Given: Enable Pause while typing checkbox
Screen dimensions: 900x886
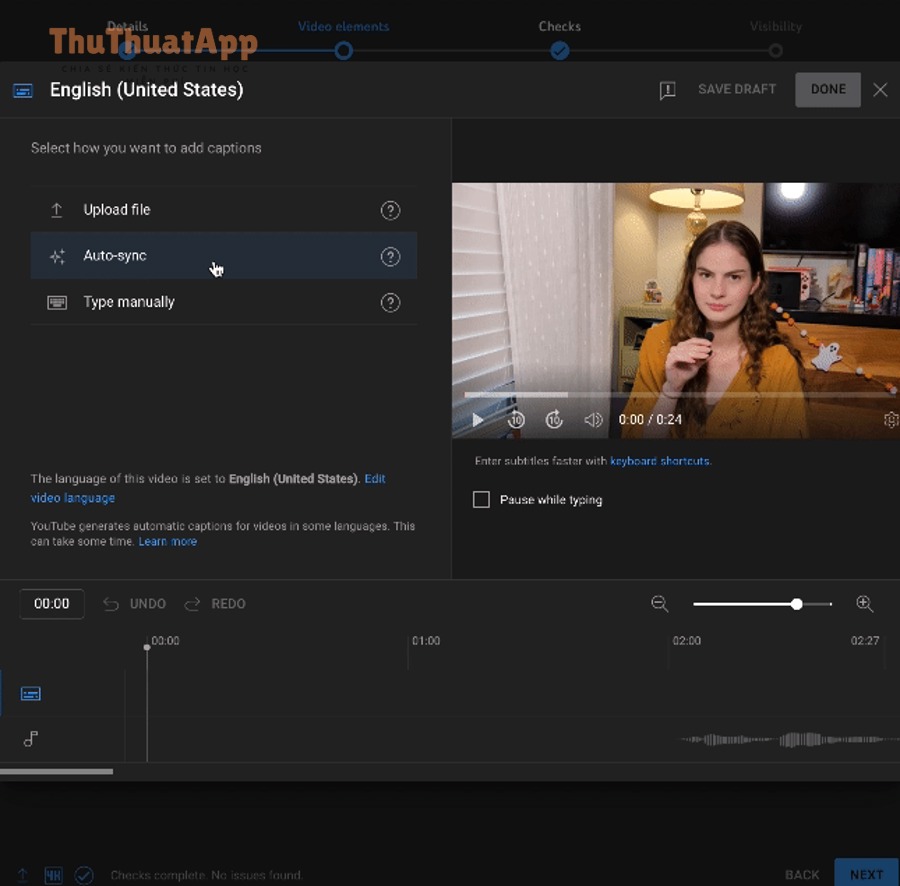Looking at the screenshot, I should (x=481, y=499).
